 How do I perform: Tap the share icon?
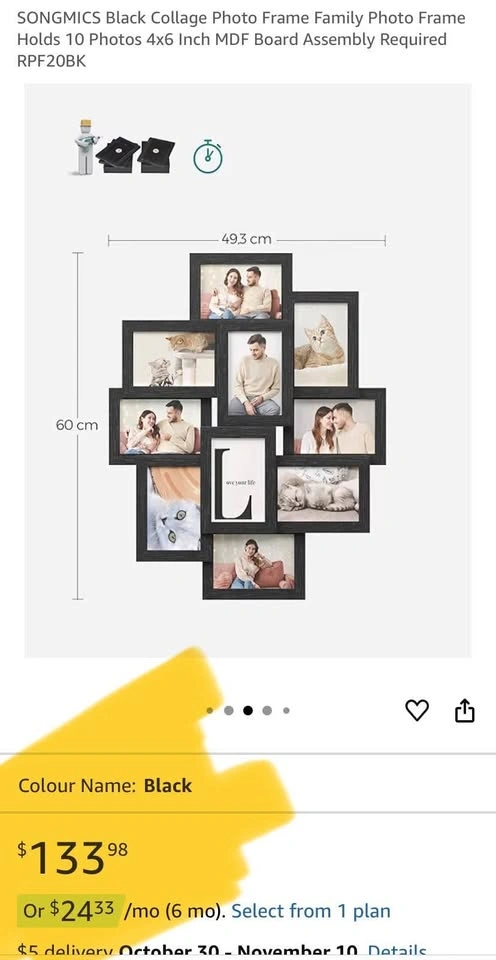pos(465,710)
